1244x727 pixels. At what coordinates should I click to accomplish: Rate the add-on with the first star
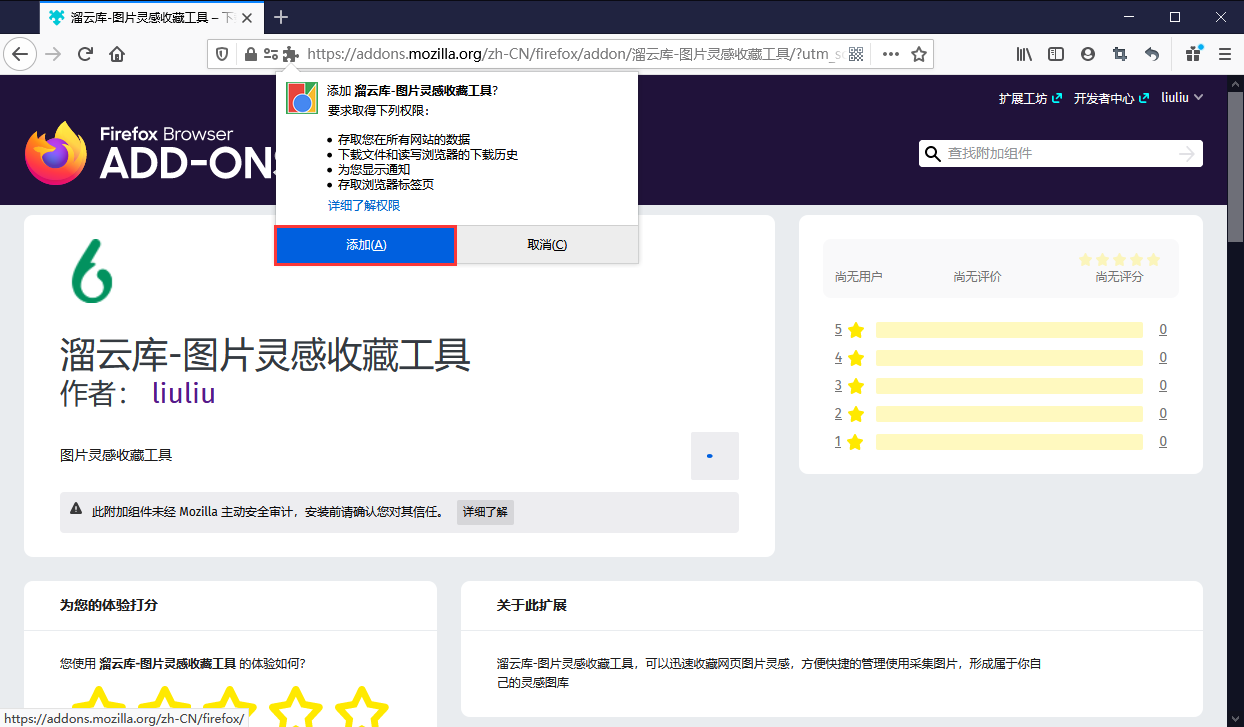[98, 706]
